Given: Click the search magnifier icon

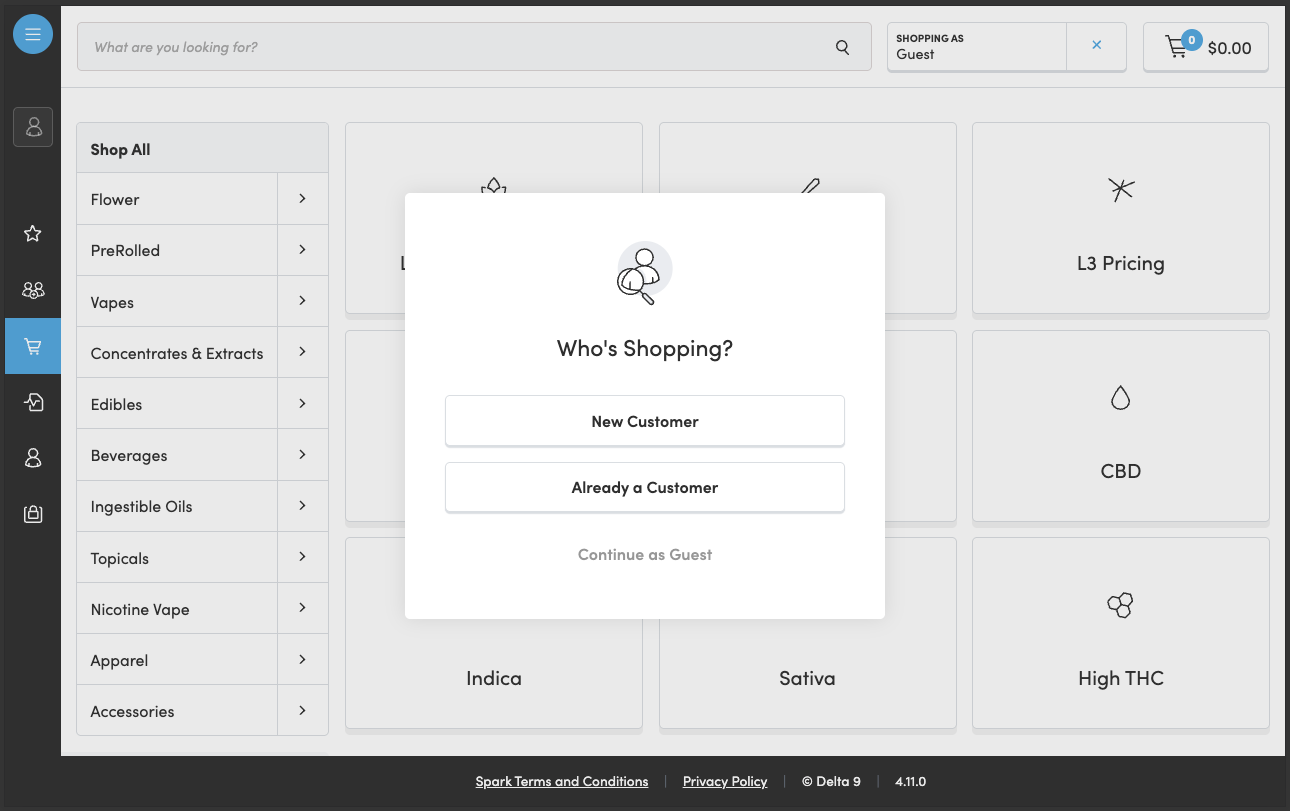Looking at the screenshot, I should point(843,47).
